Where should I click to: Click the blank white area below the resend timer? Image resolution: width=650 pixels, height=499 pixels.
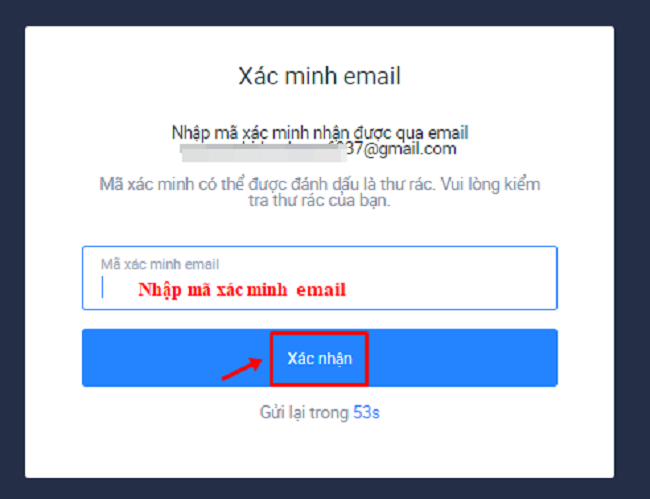pos(319,450)
